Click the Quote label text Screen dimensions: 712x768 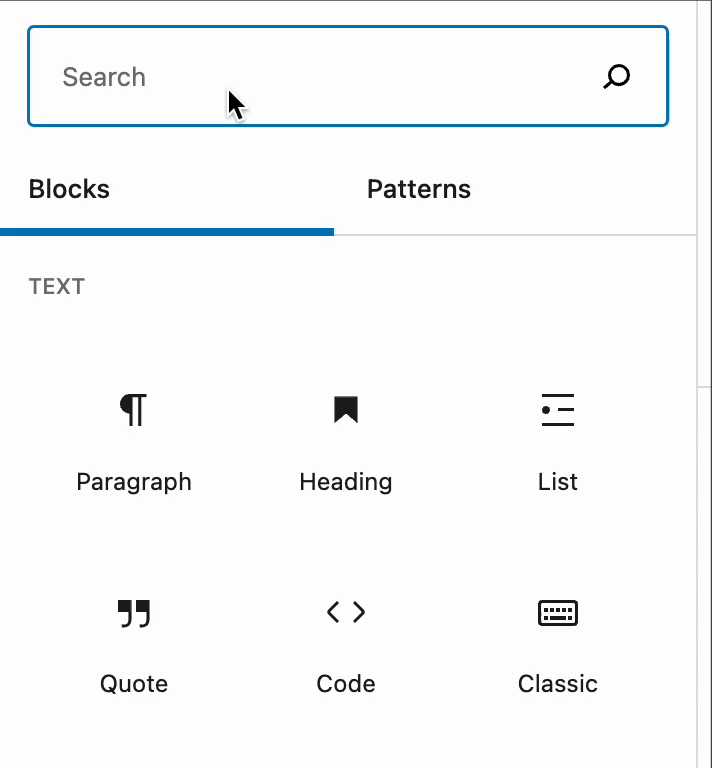[x=134, y=684]
